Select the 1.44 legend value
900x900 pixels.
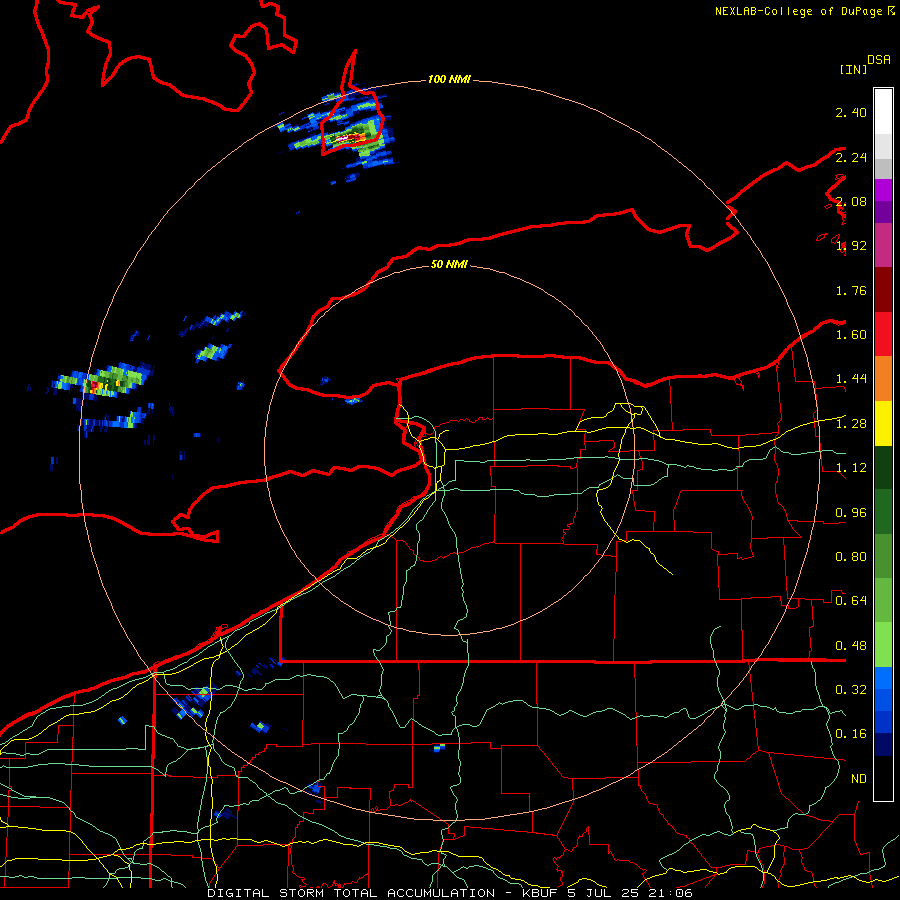coord(851,379)
